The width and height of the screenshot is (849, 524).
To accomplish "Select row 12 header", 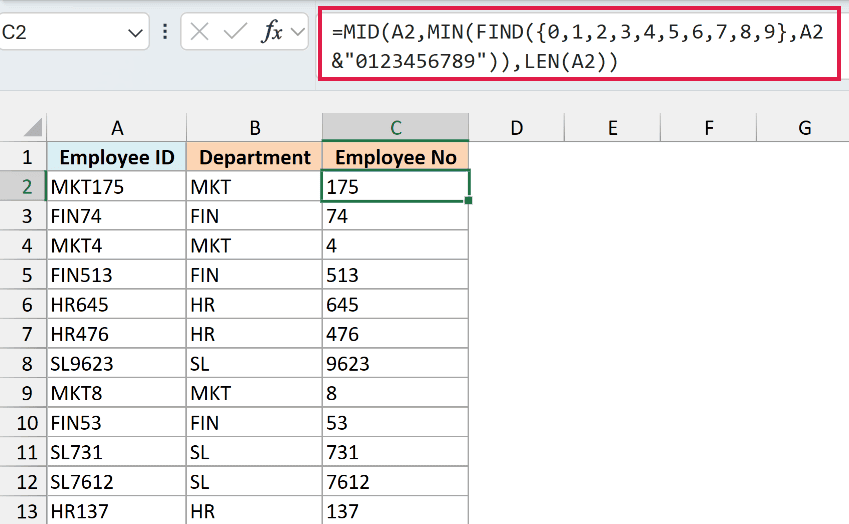I will coord(23,482).
